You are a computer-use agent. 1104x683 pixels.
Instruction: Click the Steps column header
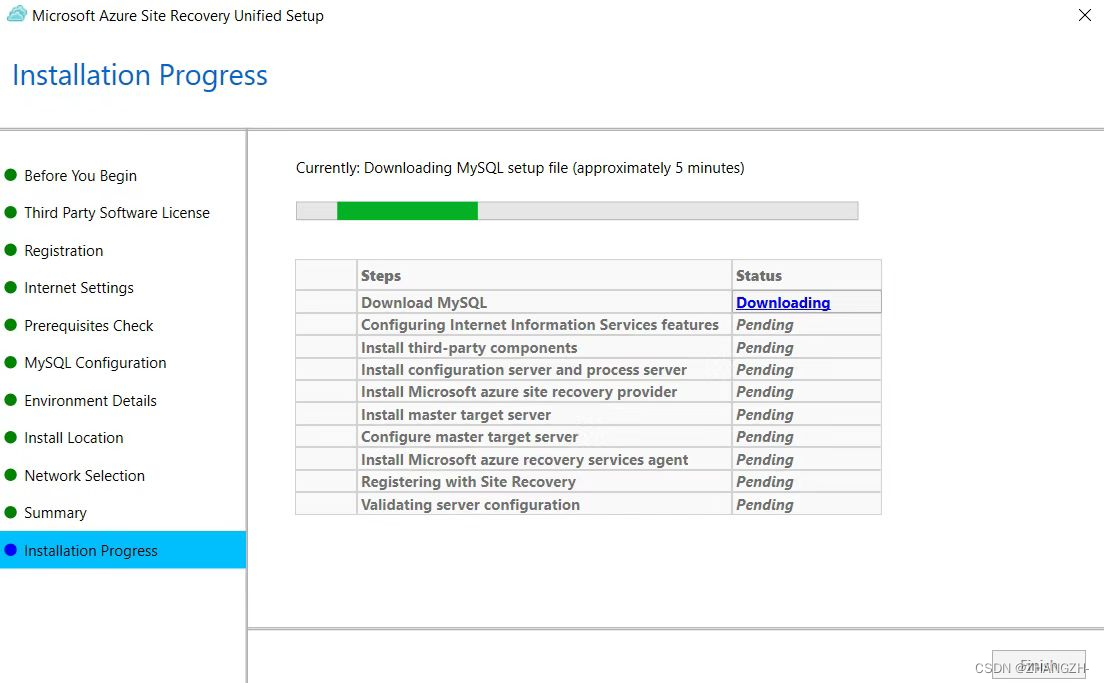coord(544,275)
